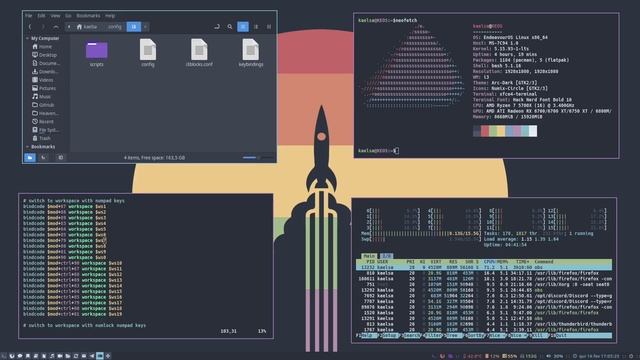Click the yellow swatch in neofetch palette

click(x=501, y=131)
